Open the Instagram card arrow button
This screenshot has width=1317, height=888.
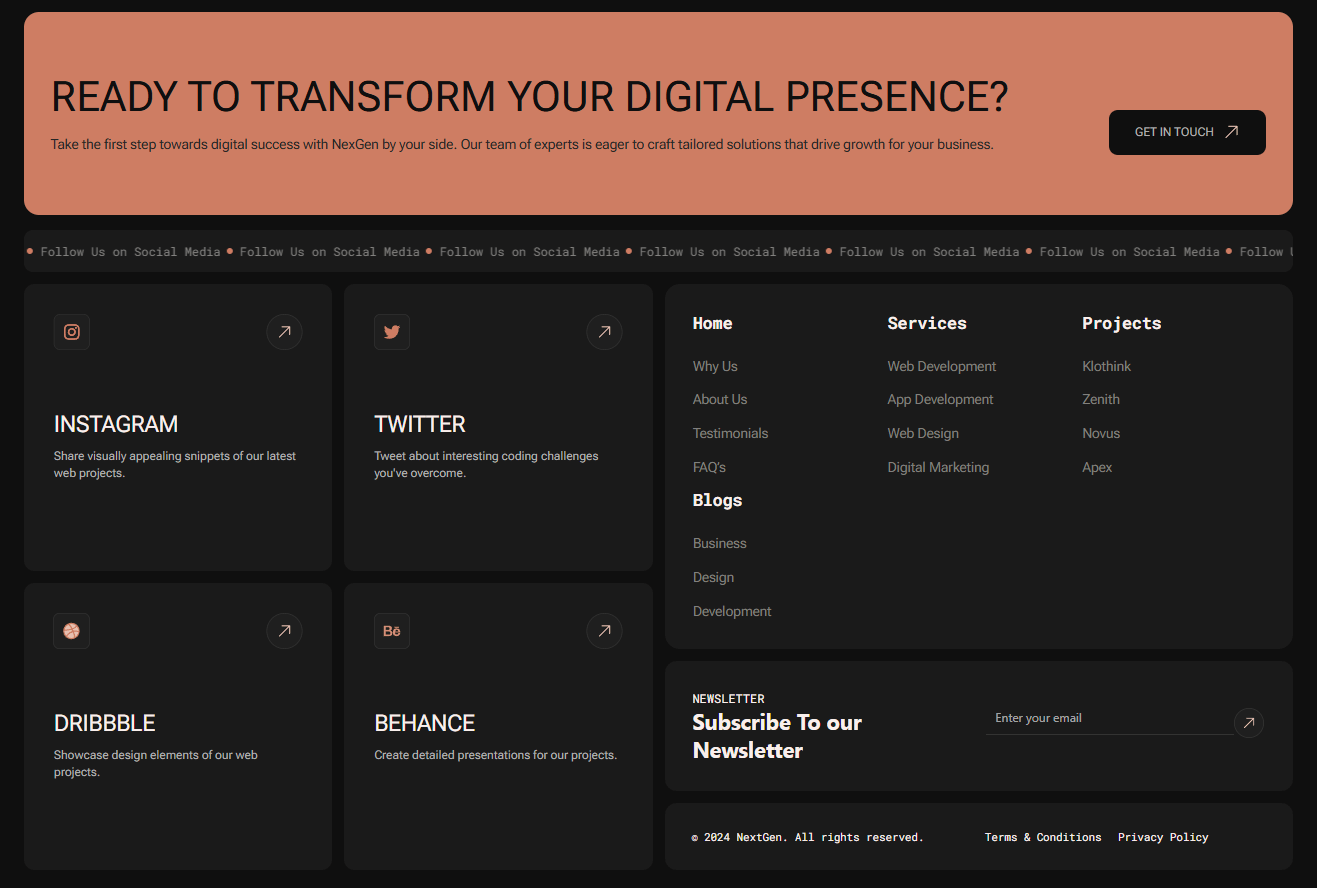(x=284, y=332)
